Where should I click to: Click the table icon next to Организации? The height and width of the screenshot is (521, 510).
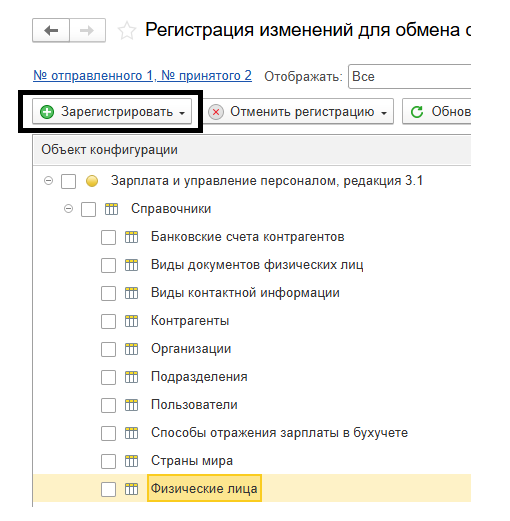(131, 349)
